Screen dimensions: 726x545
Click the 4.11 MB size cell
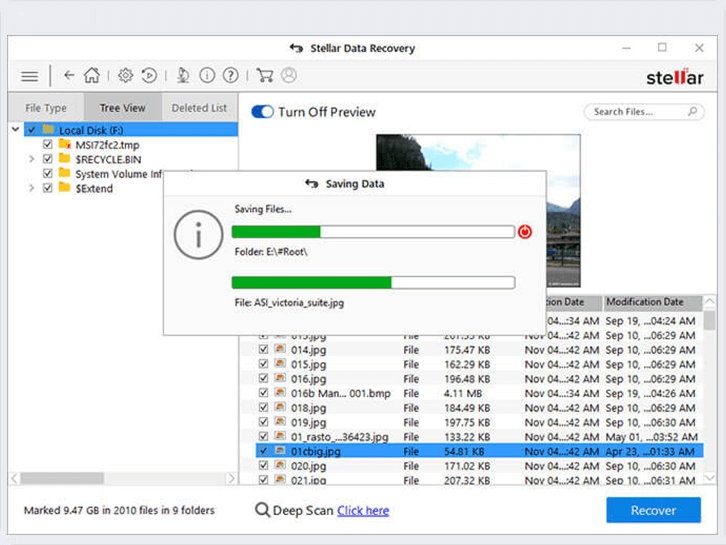coord(463,393)
